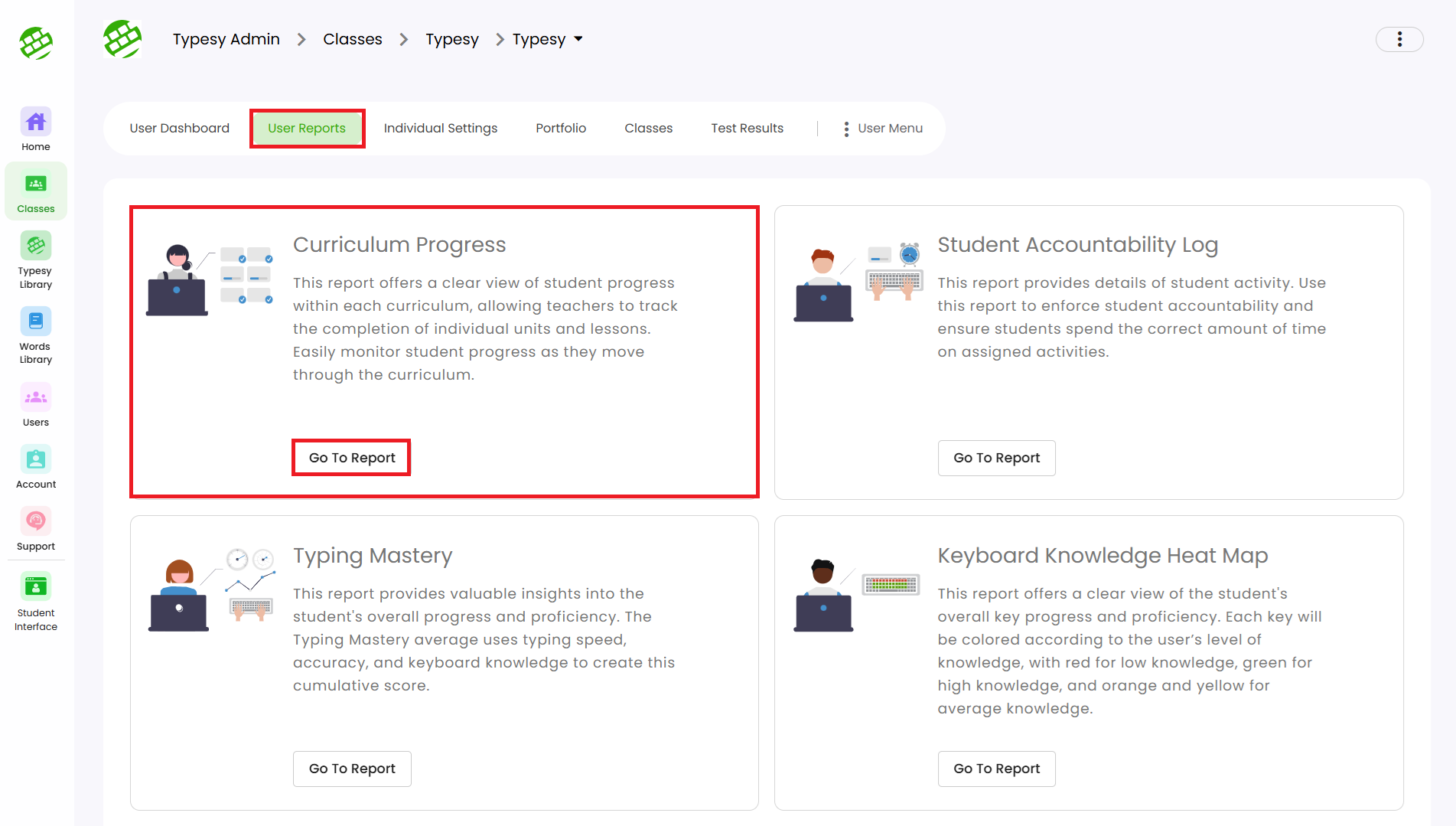Switch to the Test Results tab
1456x826 pixels.
(747, 129)
